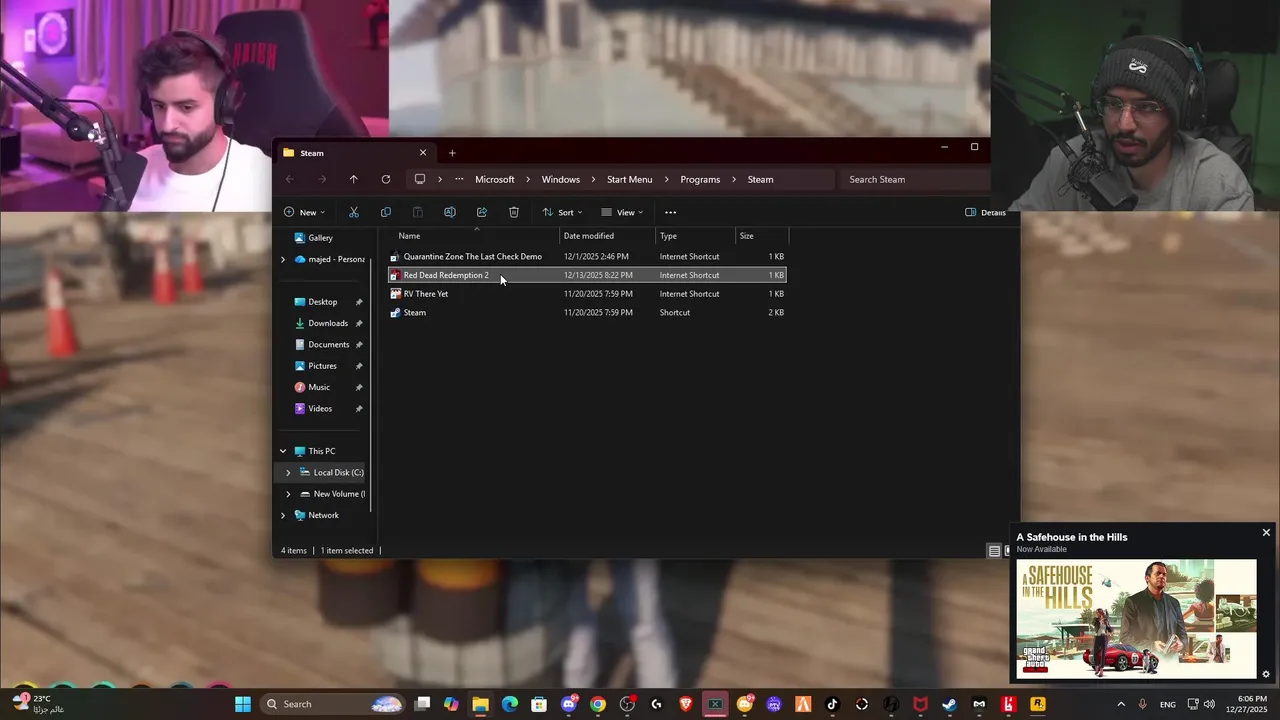Viewport: 1280px width, 720px height.
Task: Open Microsoft Store from taskbar
Action: 539,704
